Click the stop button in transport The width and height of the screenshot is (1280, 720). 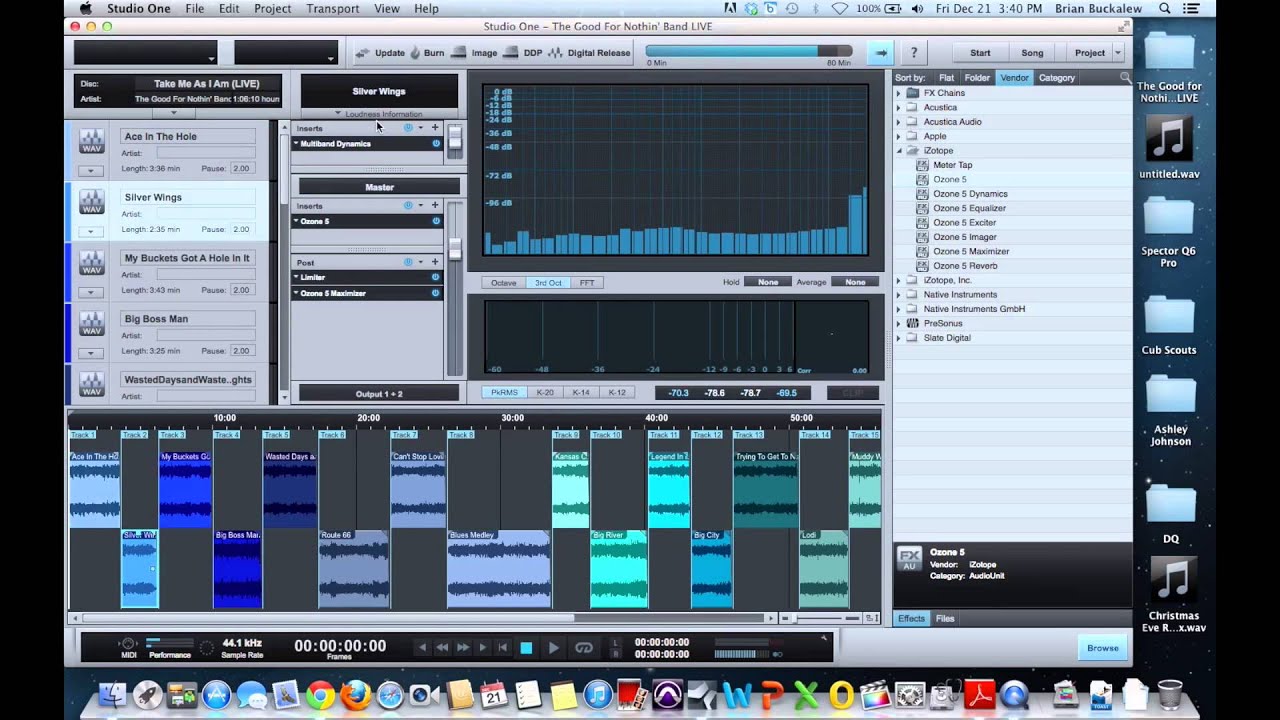click(526, 648)
